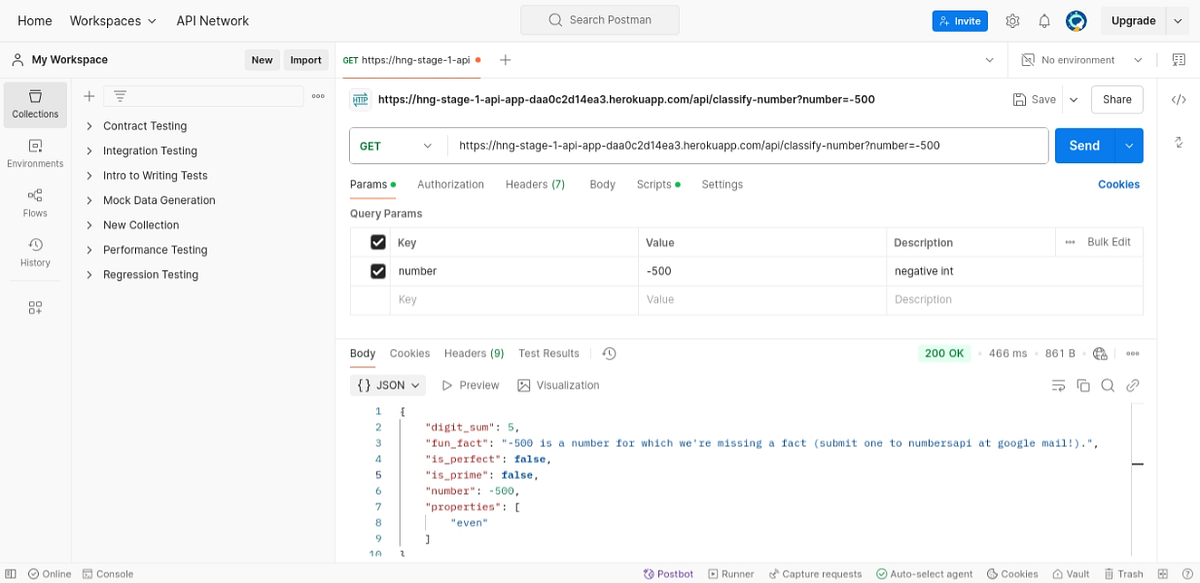The height and width of the screenshot is (583, 1200).
Task: Launch the Collection Runner
Action: point(731,573)
